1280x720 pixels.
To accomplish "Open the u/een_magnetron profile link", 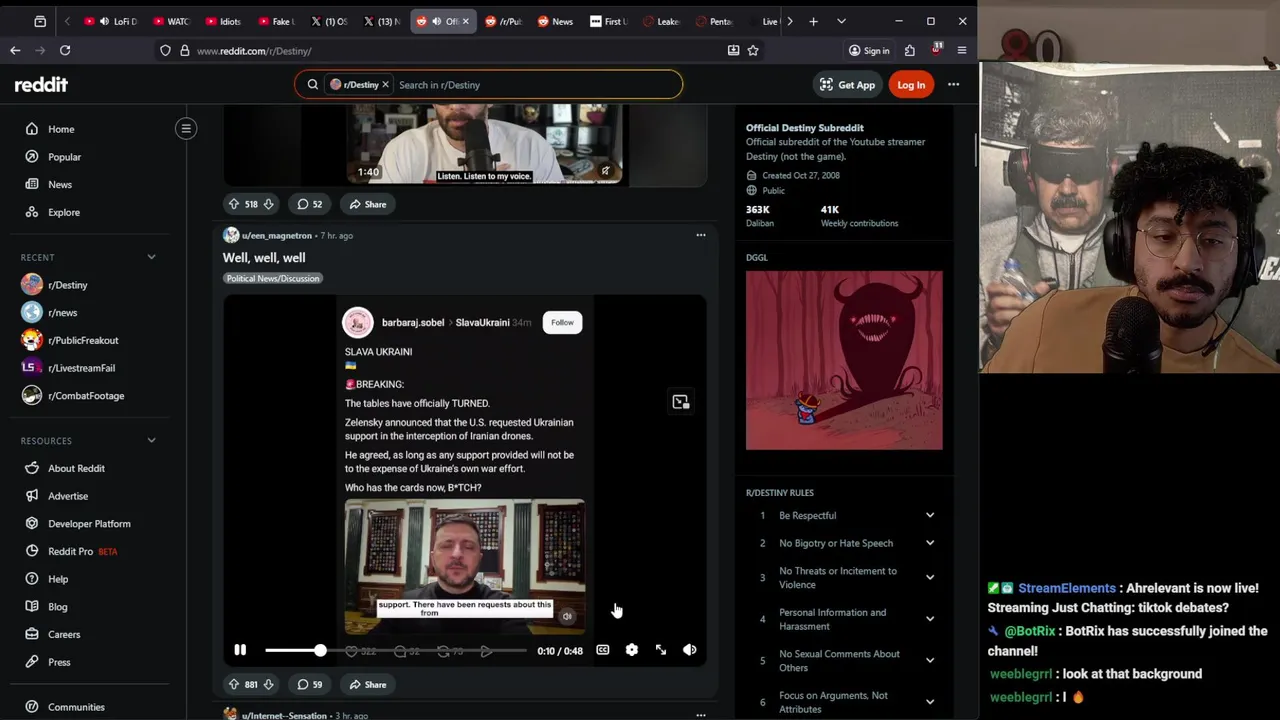I will tap(276, 236).
